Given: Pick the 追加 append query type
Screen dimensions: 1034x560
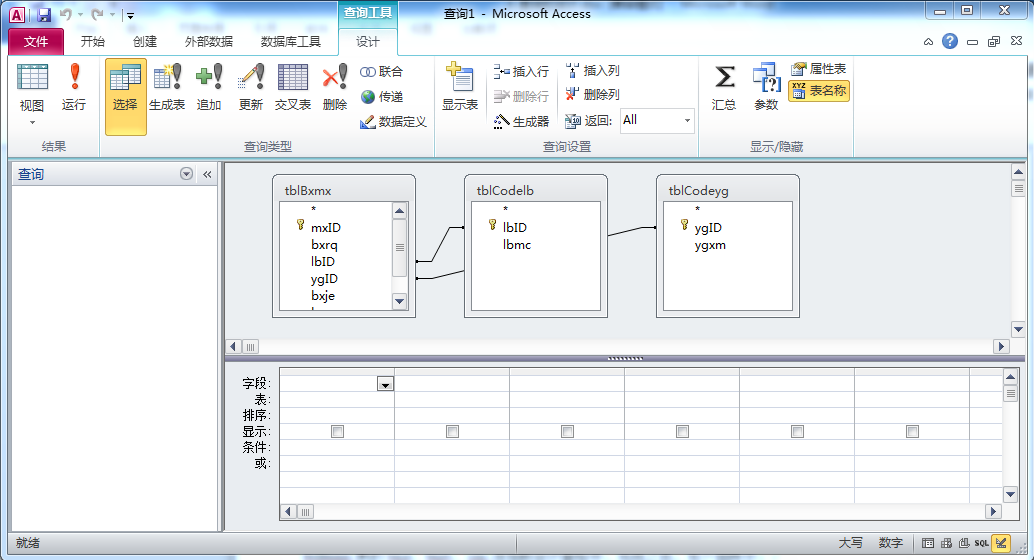Looking at the screenshot, I should [x=209, y=87].
